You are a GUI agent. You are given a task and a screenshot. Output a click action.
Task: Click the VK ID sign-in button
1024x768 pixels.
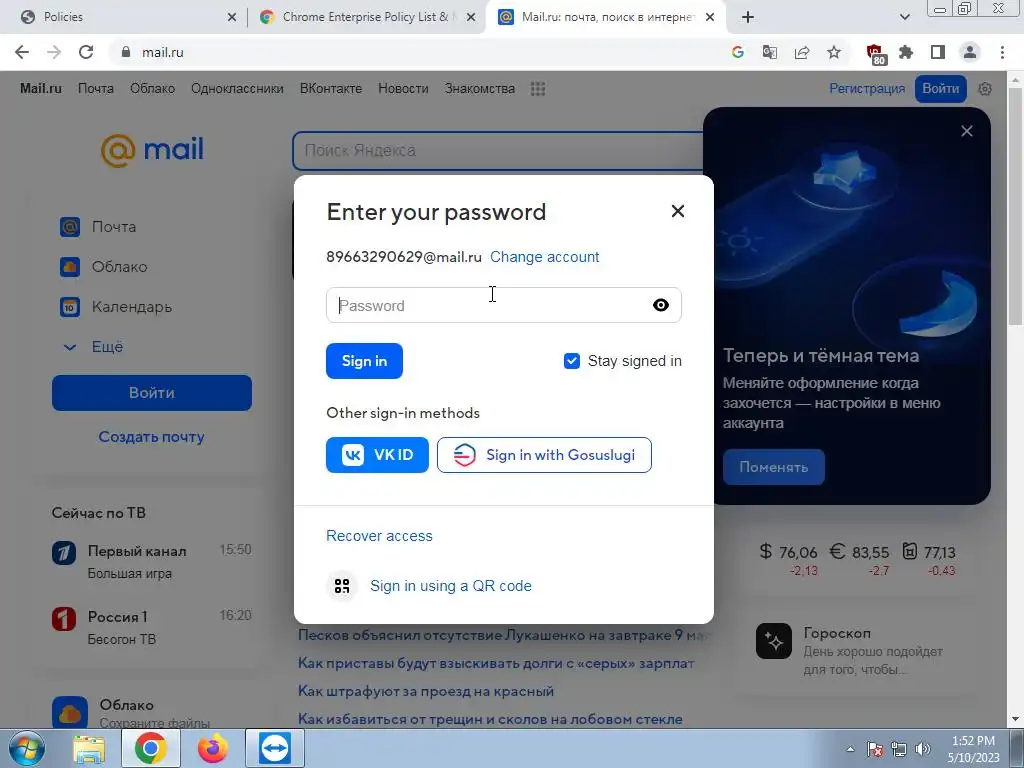377,455
